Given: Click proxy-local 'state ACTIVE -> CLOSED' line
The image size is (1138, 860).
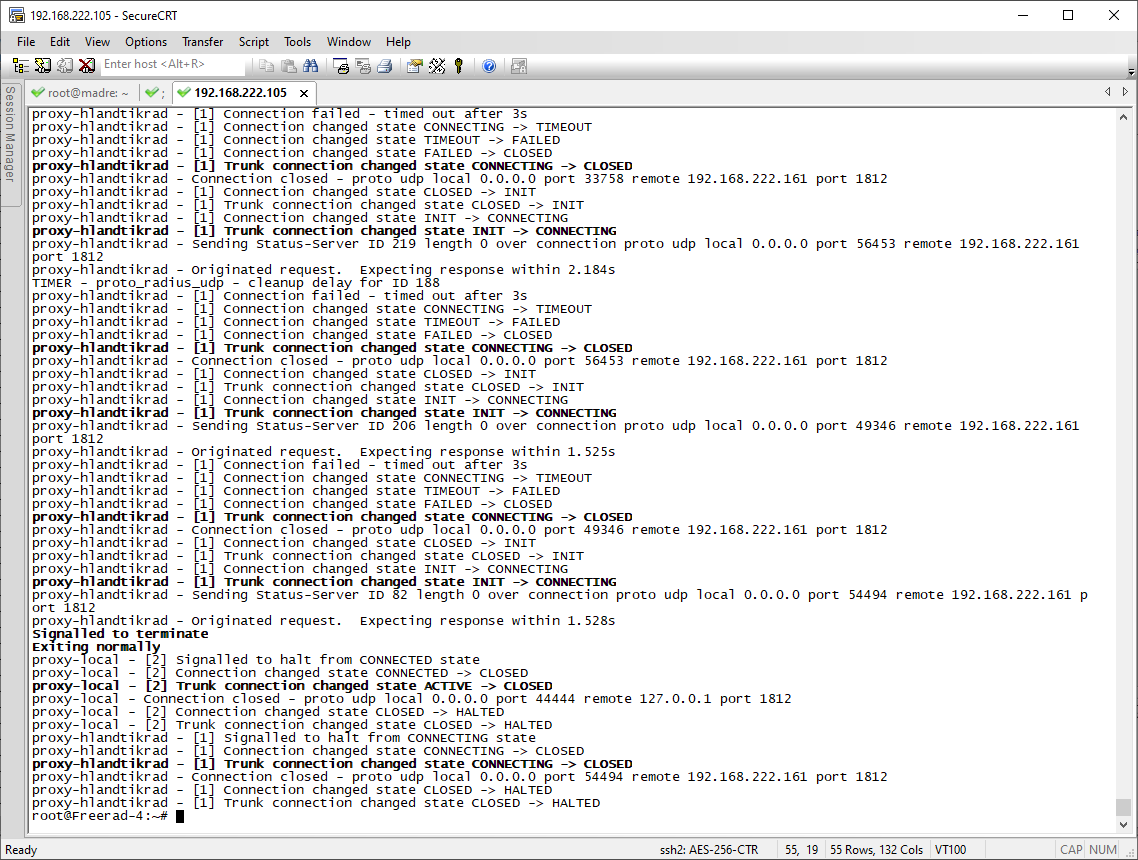Looking at the screenshot, I should coord(292,686).
